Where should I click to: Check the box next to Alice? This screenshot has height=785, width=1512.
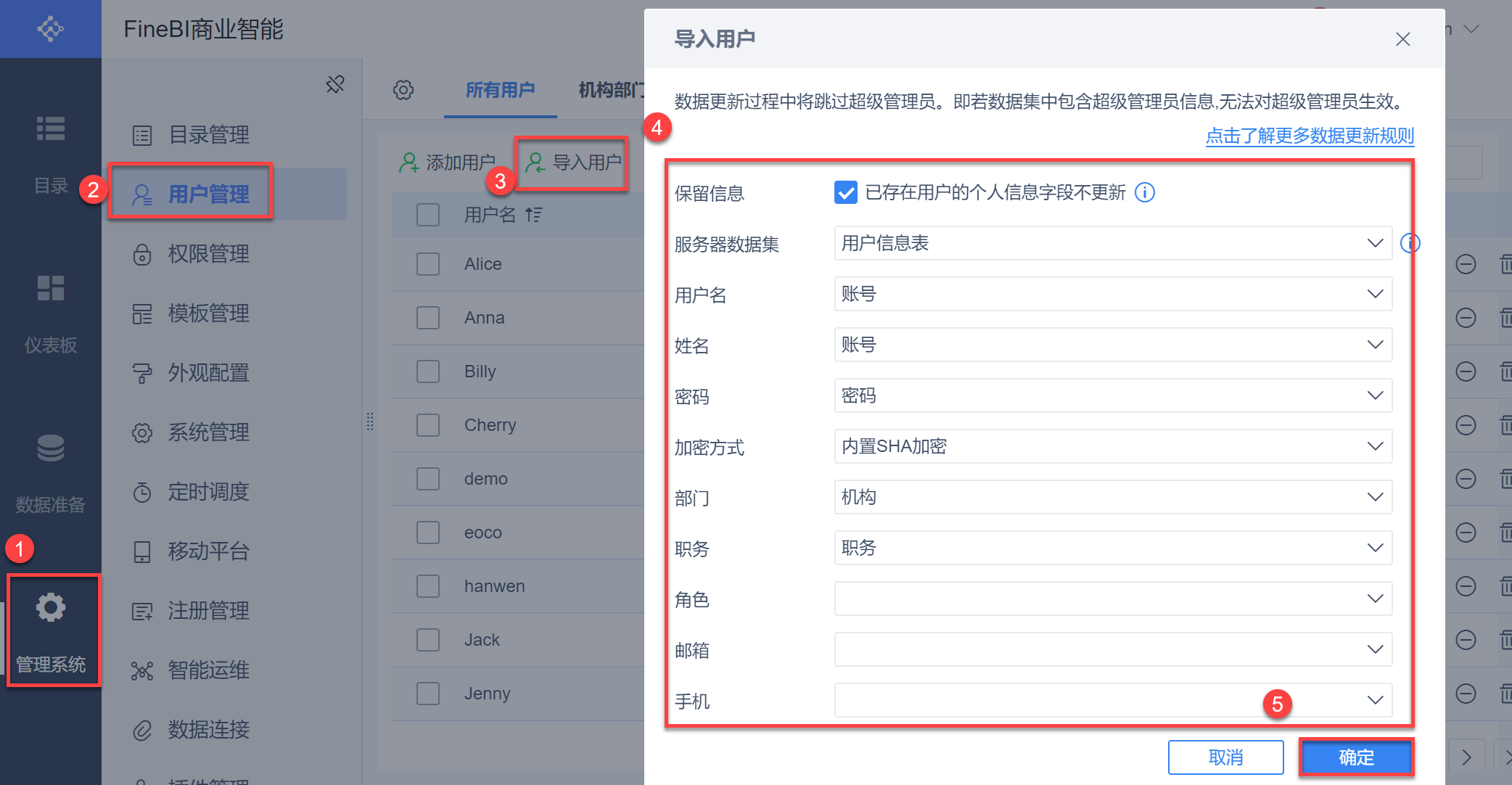[x=428, y=264]
